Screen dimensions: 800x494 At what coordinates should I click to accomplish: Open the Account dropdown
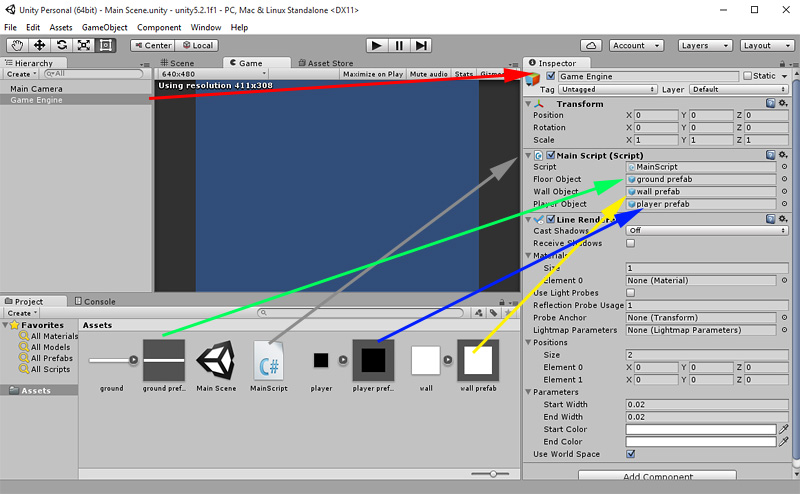click(636, 45)
